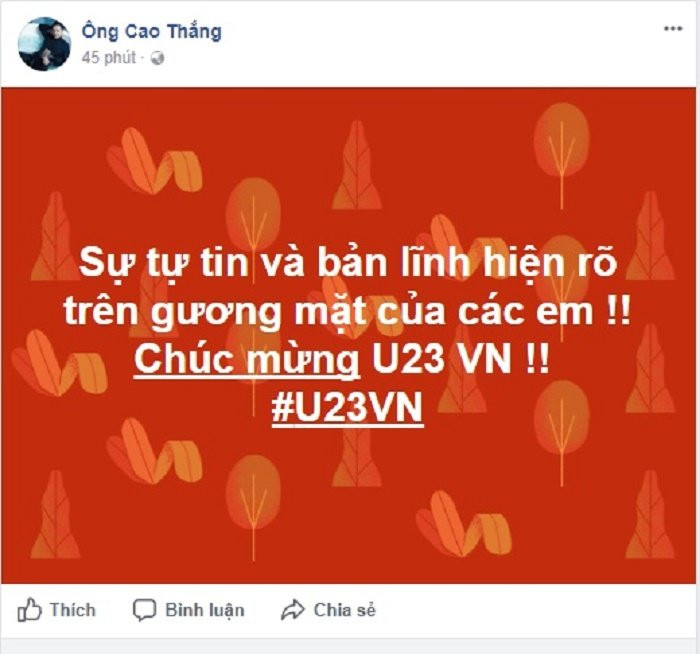Select the Bình luận label
The height and width of the screenshot is (654, 700).
[205, 610]
